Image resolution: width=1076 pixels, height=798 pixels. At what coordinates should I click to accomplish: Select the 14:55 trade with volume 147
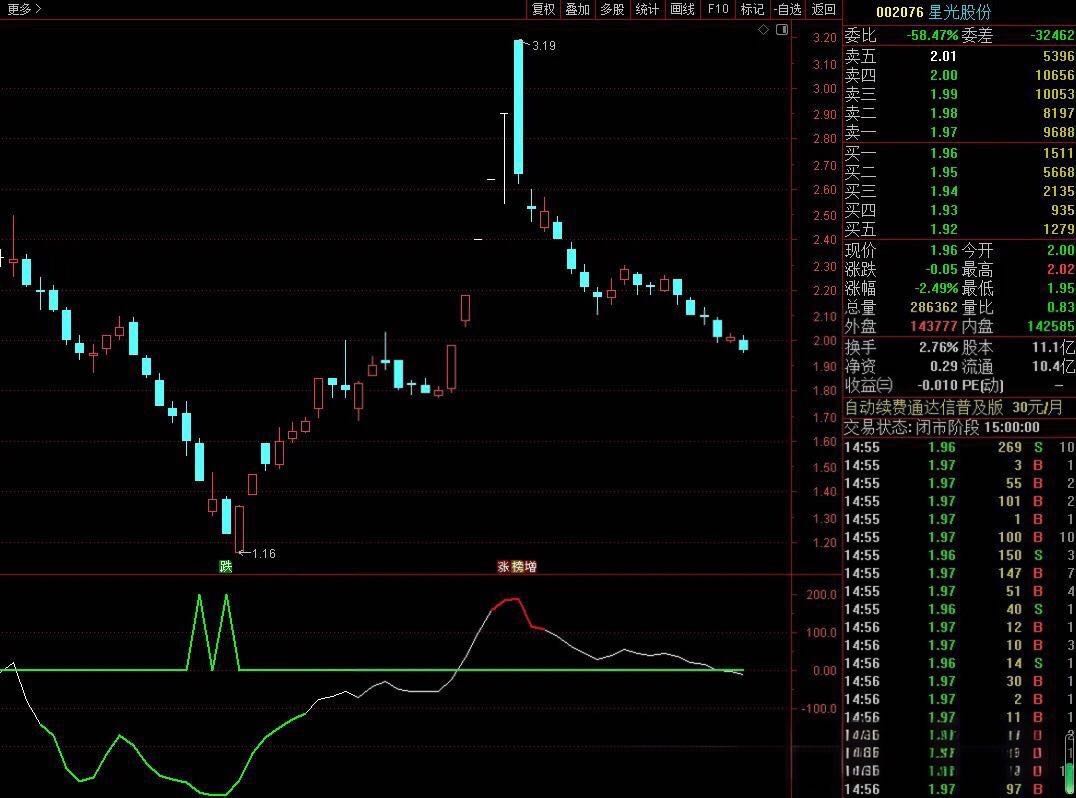pyautogui.click(x=959, y=574)
